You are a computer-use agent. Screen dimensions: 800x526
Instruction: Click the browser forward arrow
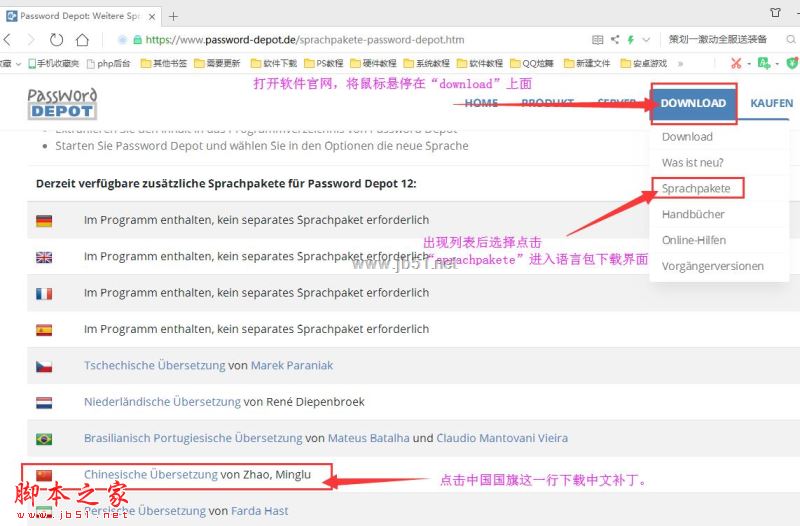click(x=31, y=39)
